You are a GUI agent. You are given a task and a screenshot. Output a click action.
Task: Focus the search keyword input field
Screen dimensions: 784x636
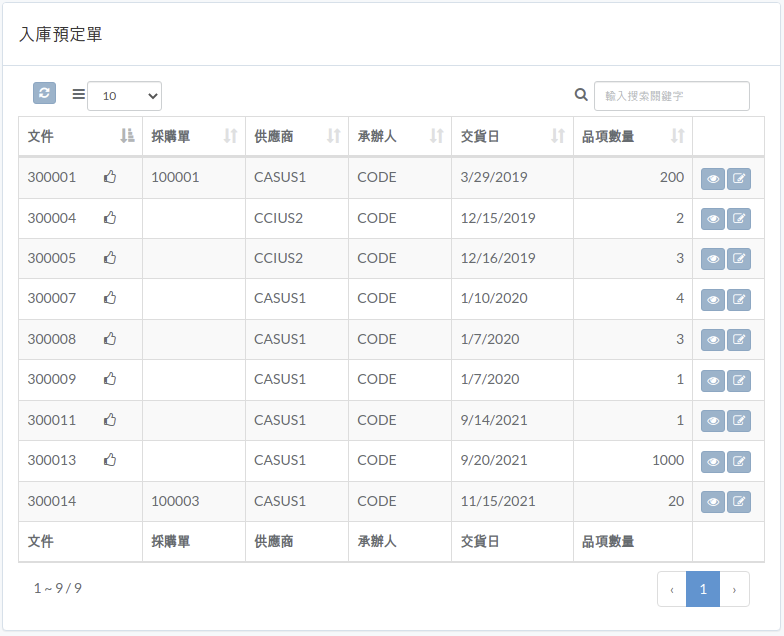(x=672, y=96)
